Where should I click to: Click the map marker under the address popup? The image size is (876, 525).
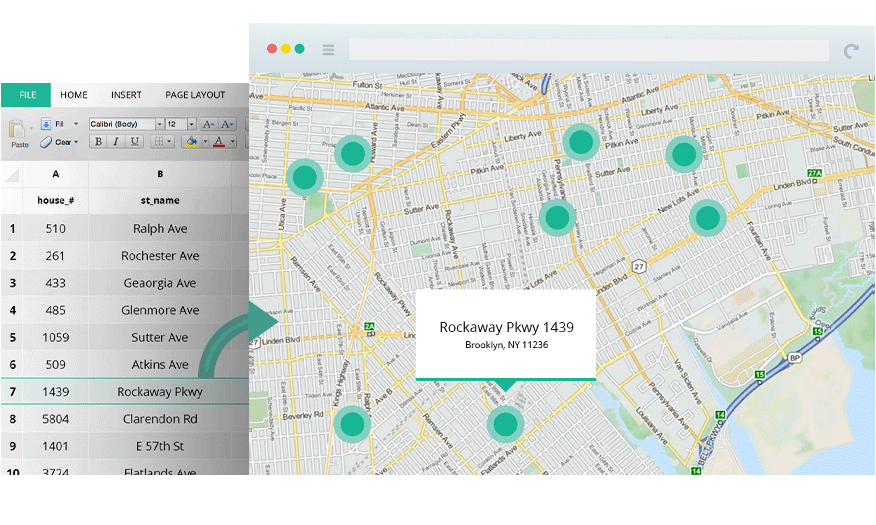point(505,424)
